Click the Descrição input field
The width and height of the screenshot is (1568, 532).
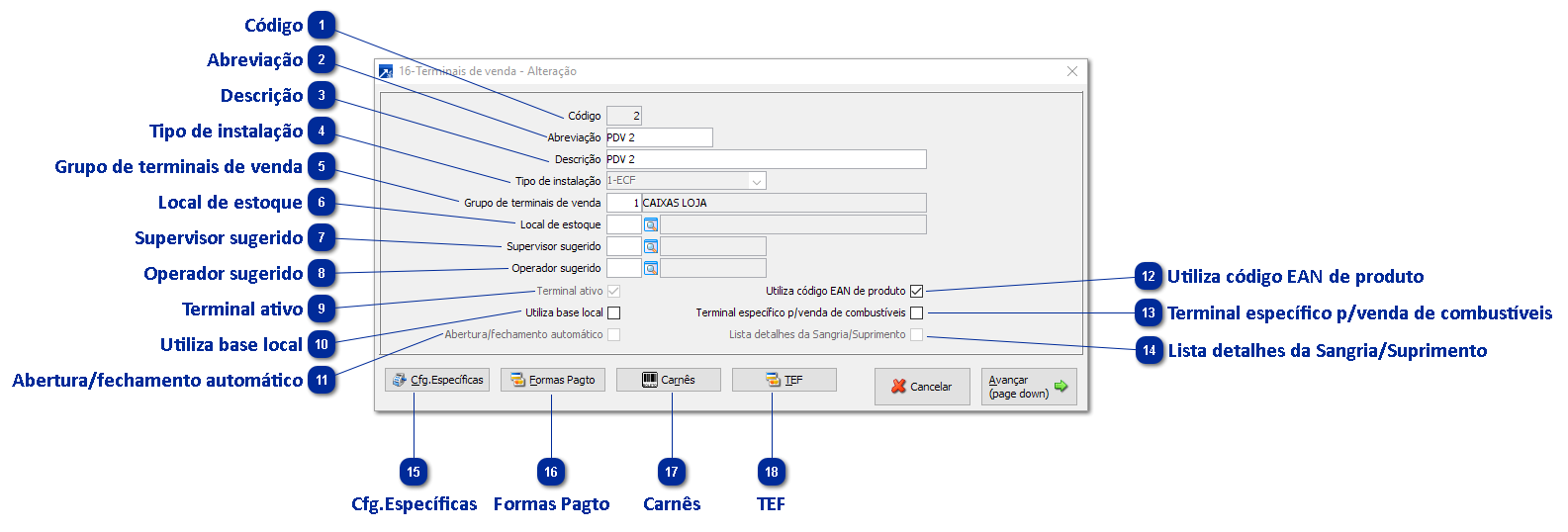767,159
